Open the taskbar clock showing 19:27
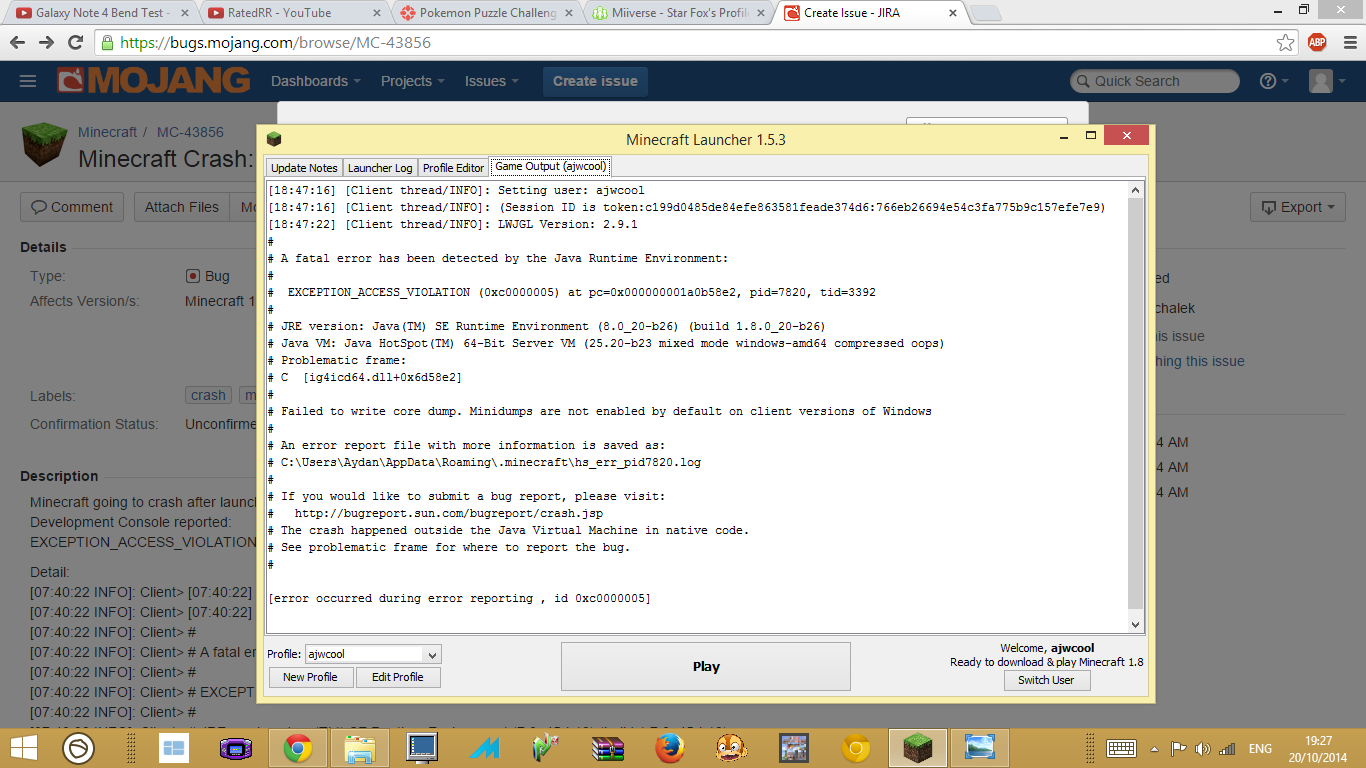The height and width of the screenshot is (768, 1366). click(1319, 748)
